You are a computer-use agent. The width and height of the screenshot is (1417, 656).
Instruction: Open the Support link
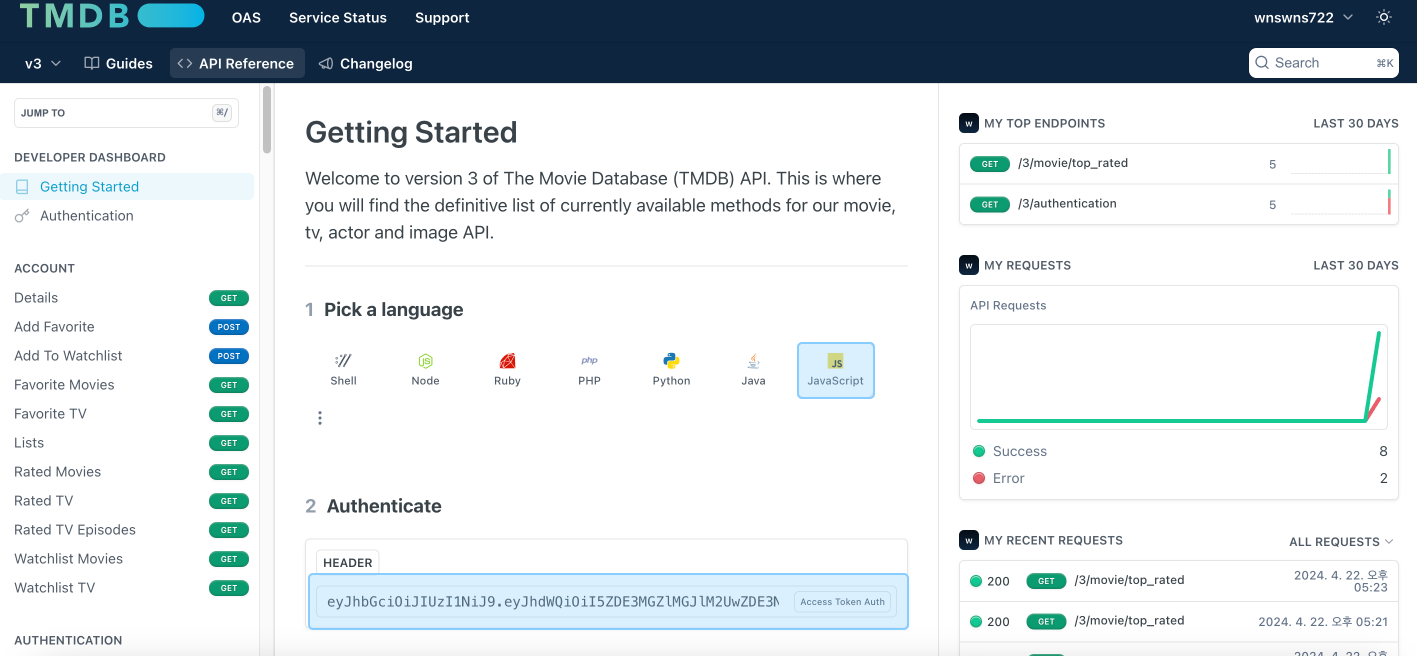coord(442,18)
